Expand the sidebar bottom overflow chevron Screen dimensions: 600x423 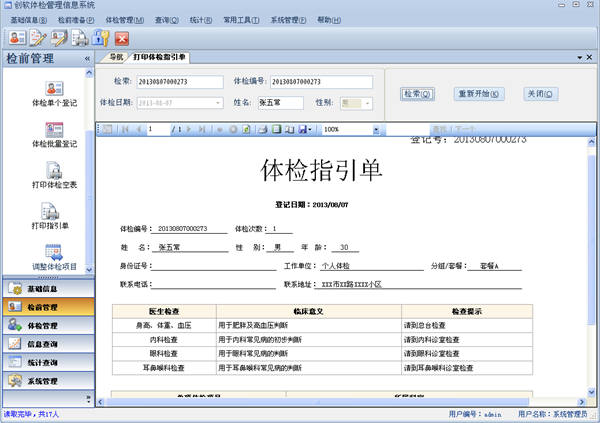click(88, 399)
